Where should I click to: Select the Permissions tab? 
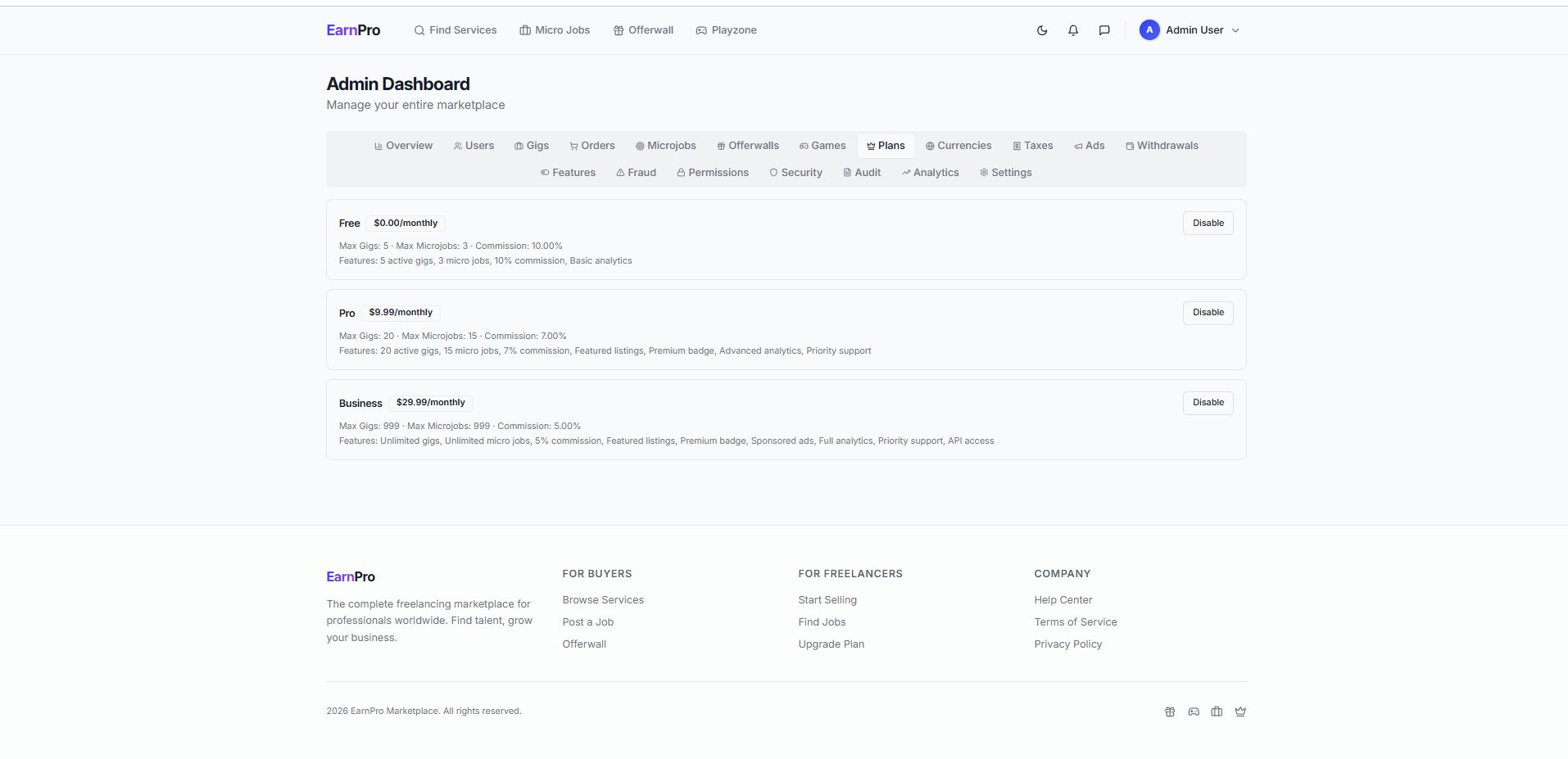pos(713,173)
